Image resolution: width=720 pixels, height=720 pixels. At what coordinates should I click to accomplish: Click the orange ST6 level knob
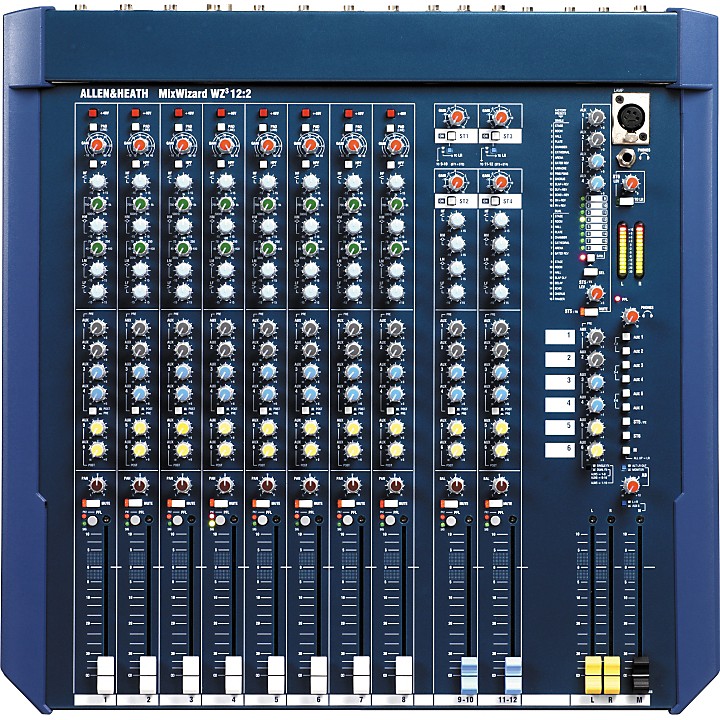[632, 182]
